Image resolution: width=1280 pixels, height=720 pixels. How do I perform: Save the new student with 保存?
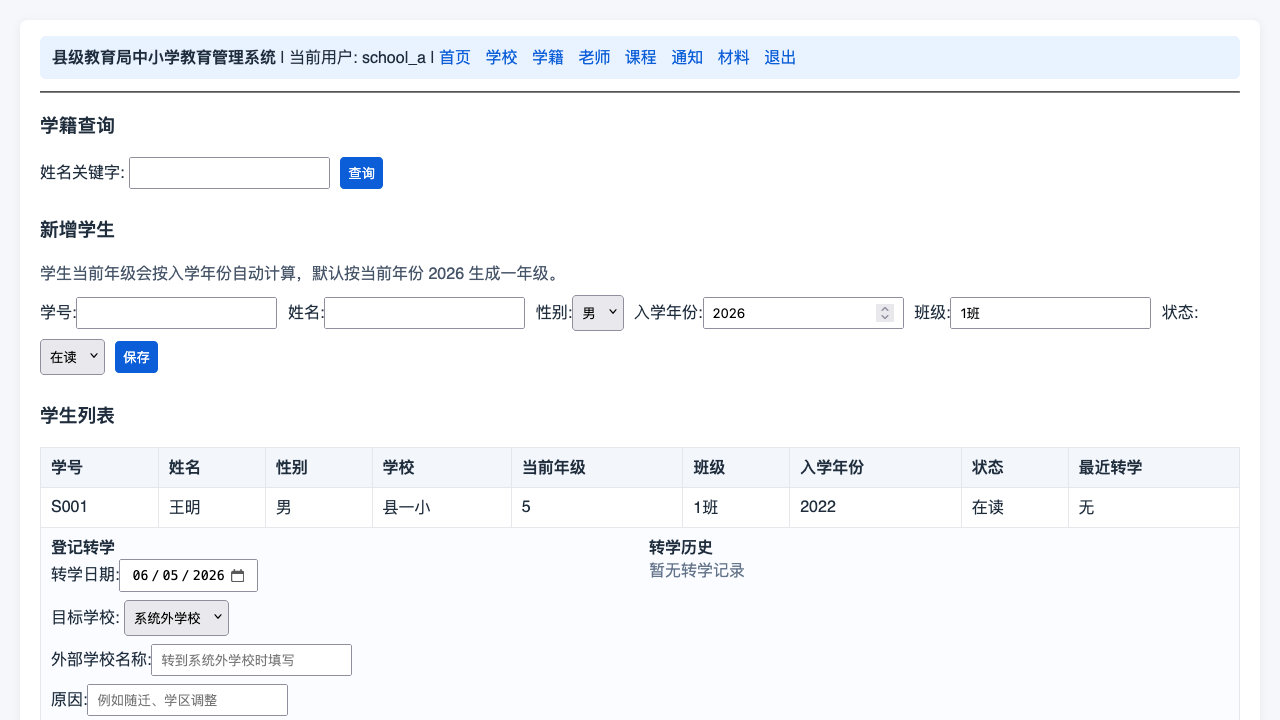(x=136, y=357)
